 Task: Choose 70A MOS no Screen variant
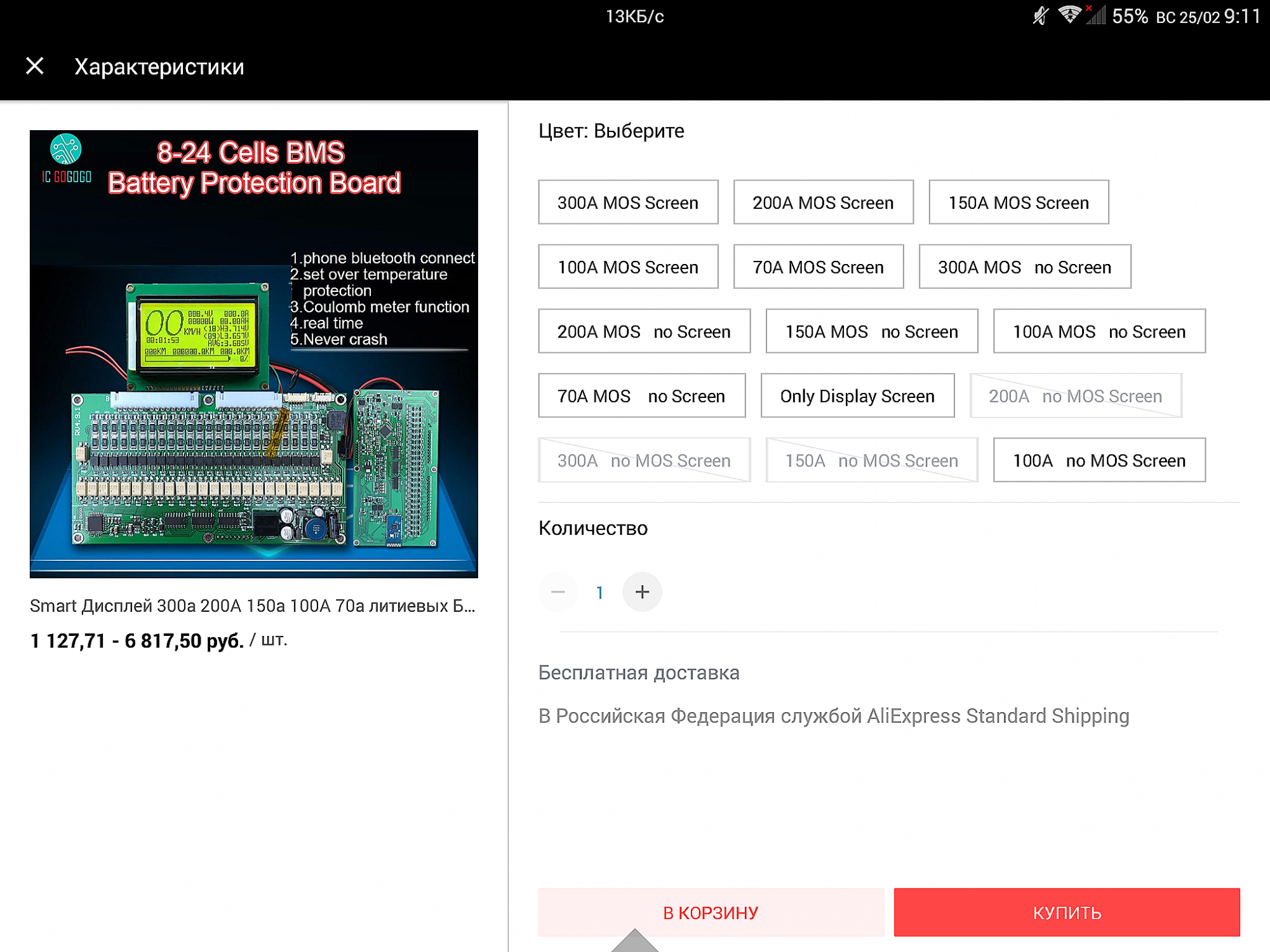tap(641, 396)
